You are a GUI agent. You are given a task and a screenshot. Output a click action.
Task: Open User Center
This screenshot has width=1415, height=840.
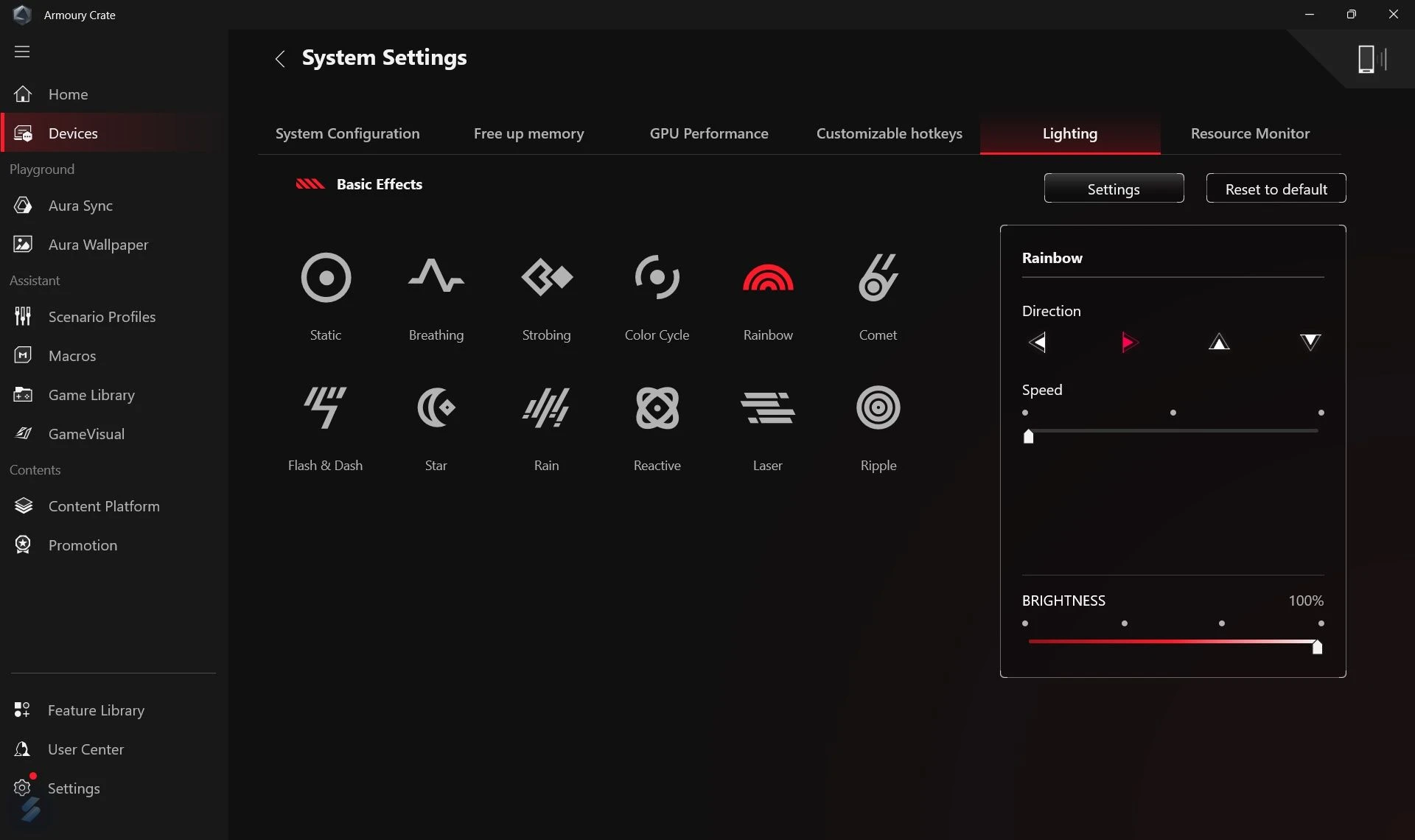coord(114,749)
